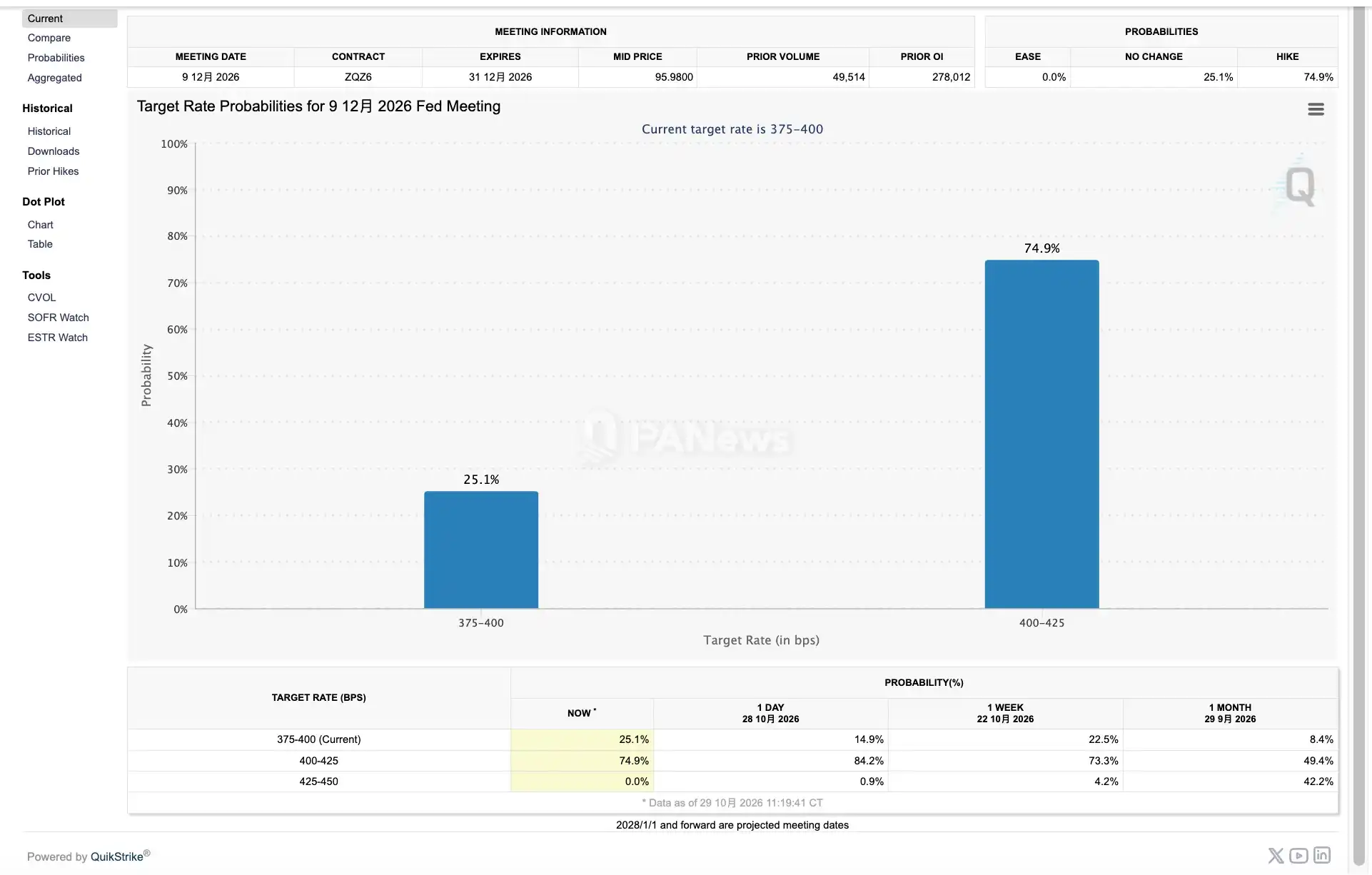Follow the QuikStrike link in footer
The width and height of the screenshot is (1372, 875).
pos(117,856)
